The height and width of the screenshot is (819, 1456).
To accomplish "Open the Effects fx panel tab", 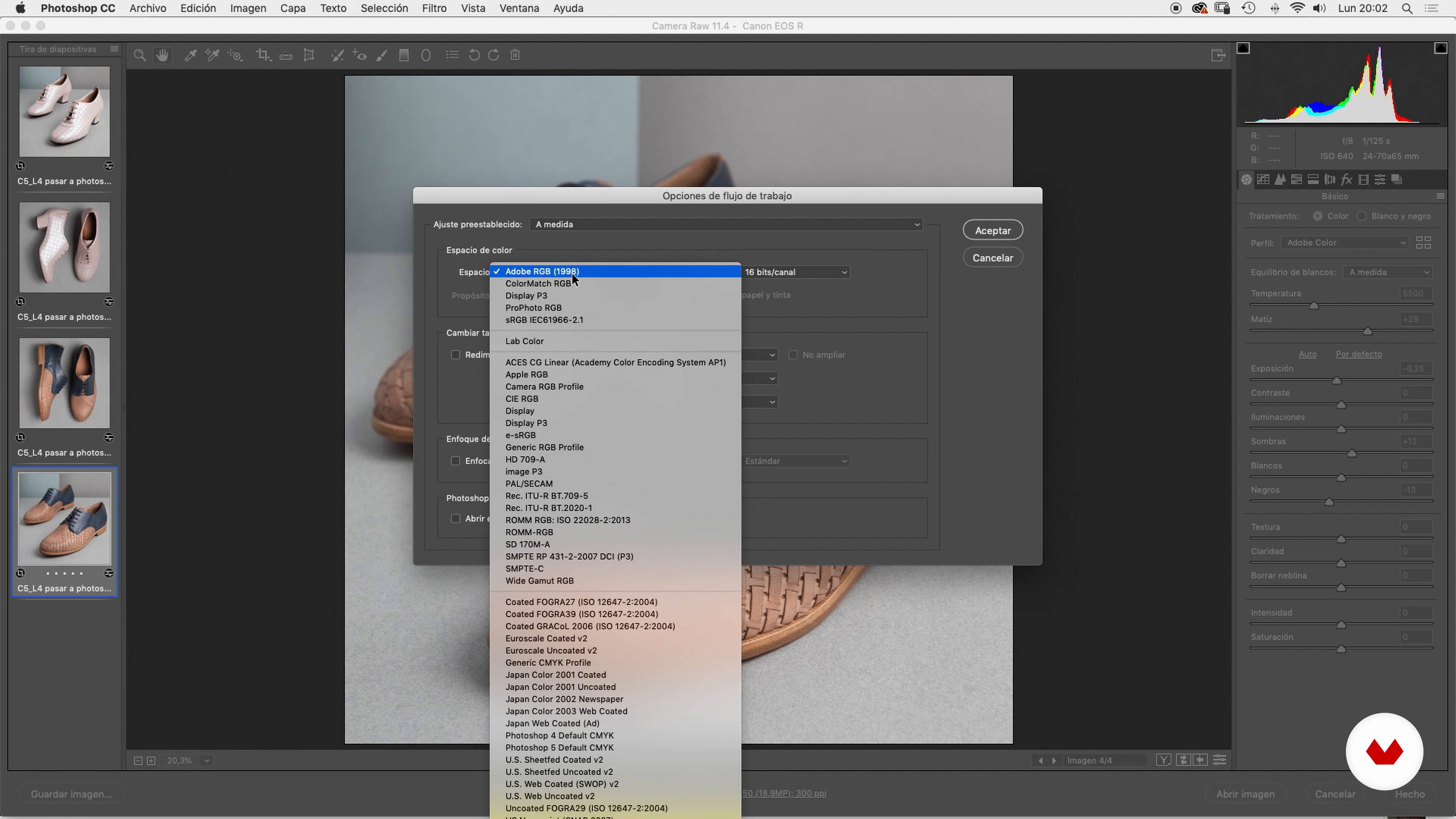I will pyautogui.click(x=1347, y=179).
